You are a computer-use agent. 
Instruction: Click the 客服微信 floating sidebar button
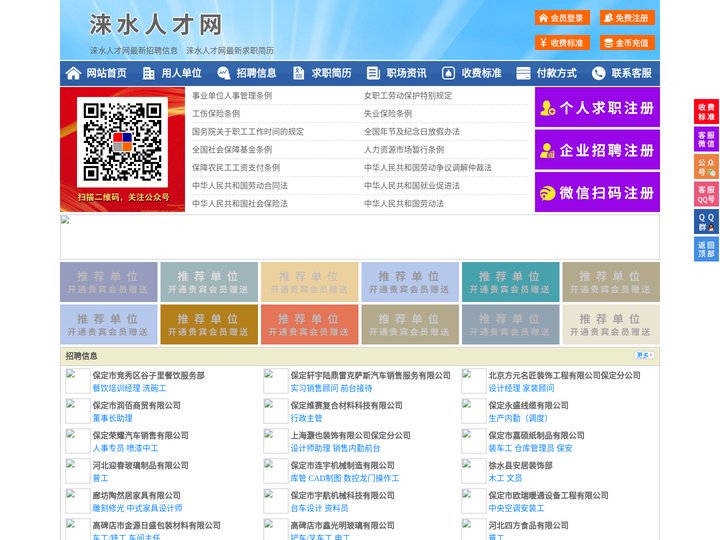pos(706,139)
